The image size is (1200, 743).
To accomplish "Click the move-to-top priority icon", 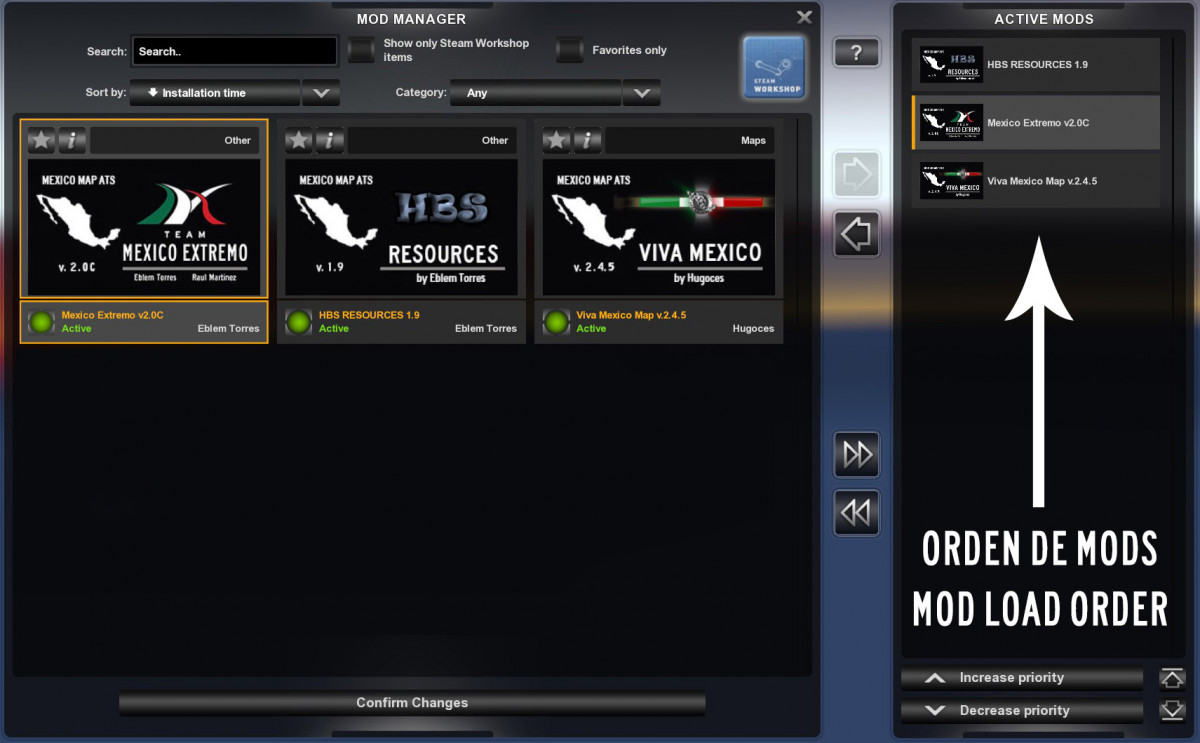I will (x=1172, y=678).
